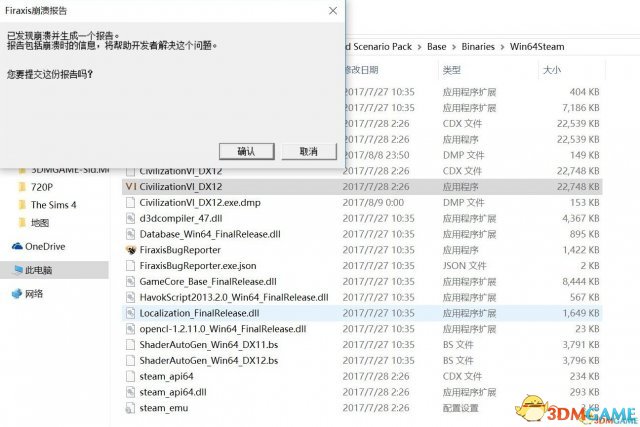This screenshot has width=640, height=427.
Task: Select ShaderAutoGen_Win64_DX12.bs file name
Action: pyautogui.click(x=209, y=361)
